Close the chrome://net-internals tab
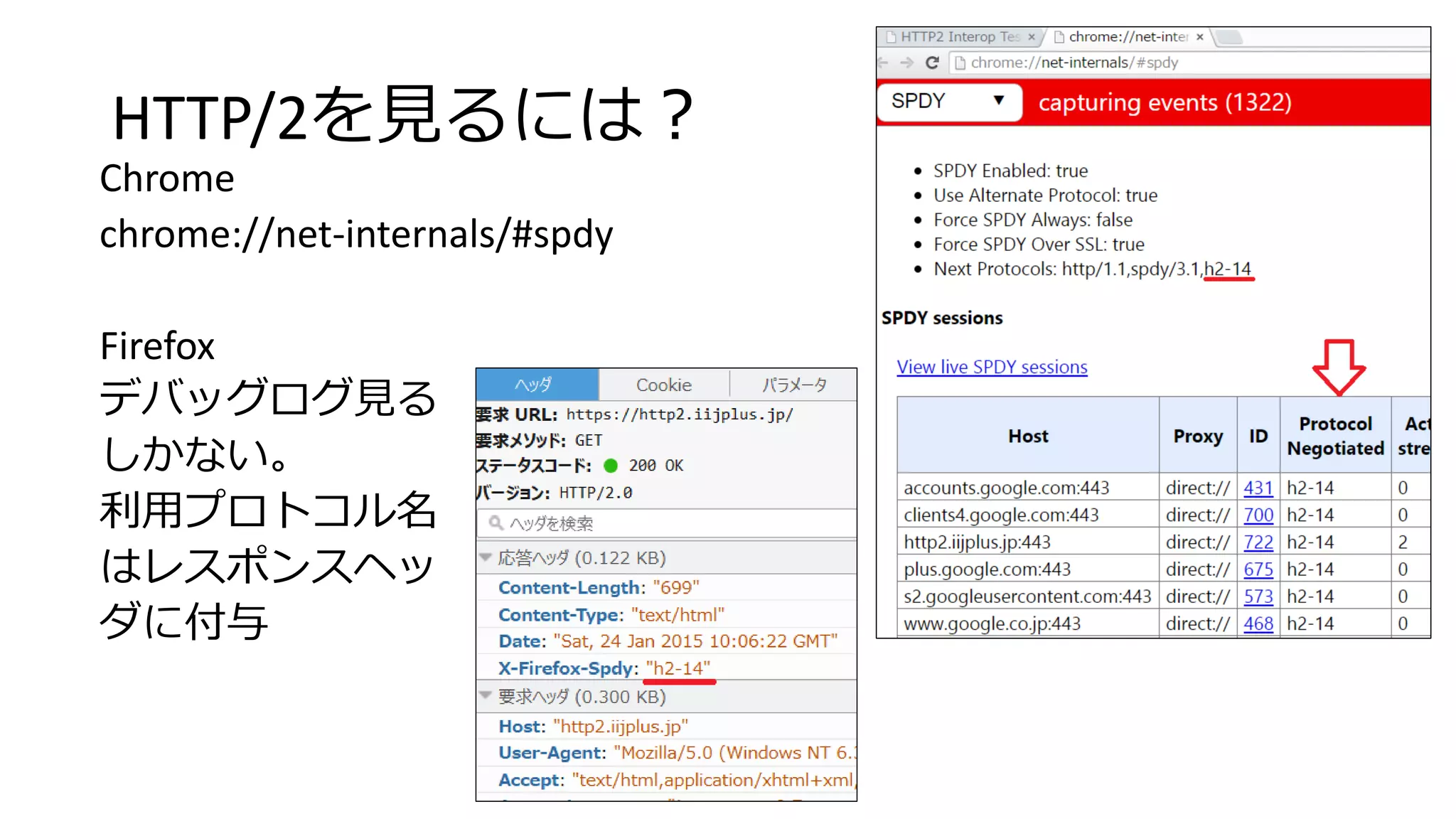This screenshot has width=1456, height=819. [1200, 37]
